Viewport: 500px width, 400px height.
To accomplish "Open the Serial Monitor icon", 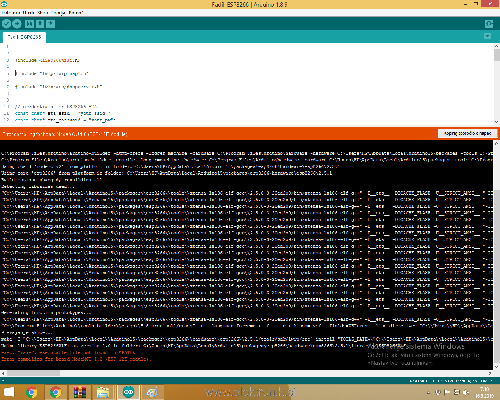I will click(489, 24).
